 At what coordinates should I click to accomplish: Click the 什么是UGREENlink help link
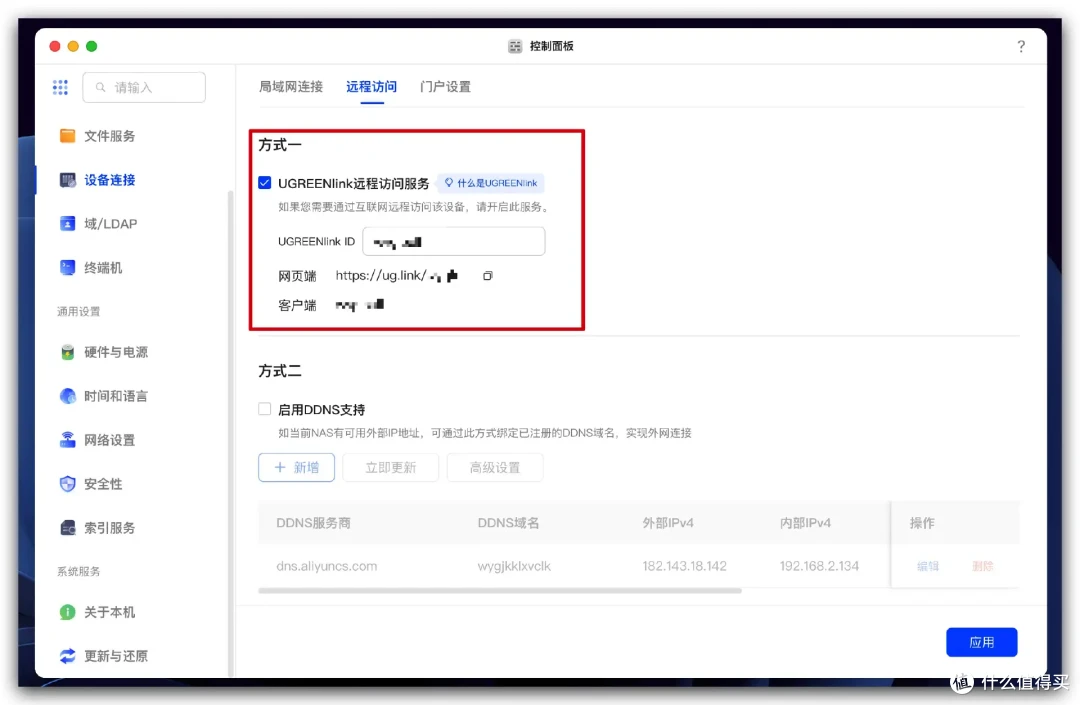pyautogui.click(x=491, y=183)
